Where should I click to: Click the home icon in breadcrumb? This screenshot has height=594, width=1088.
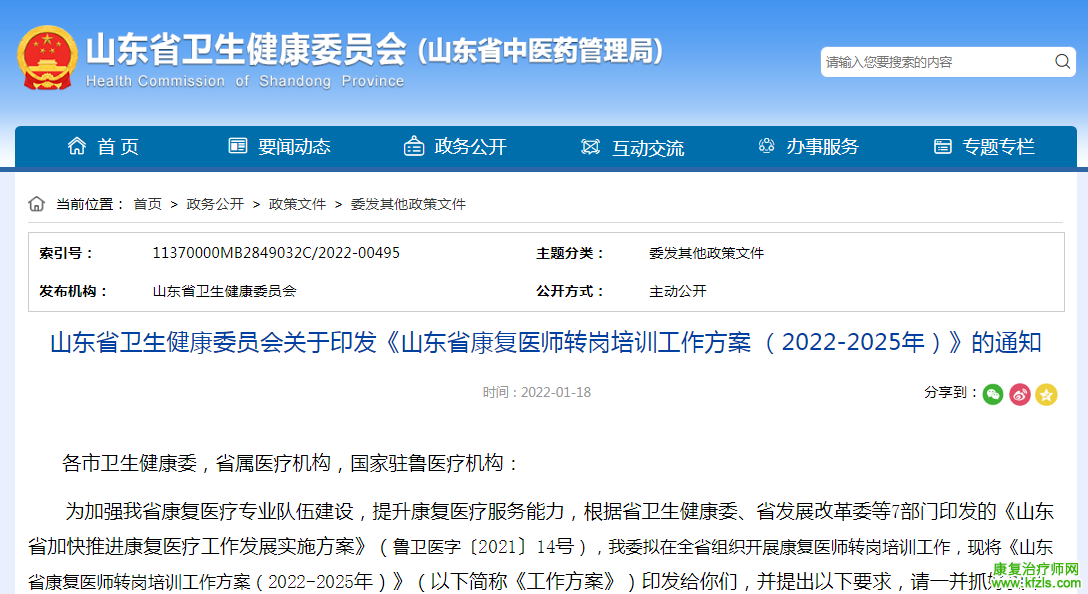(37, 204)
